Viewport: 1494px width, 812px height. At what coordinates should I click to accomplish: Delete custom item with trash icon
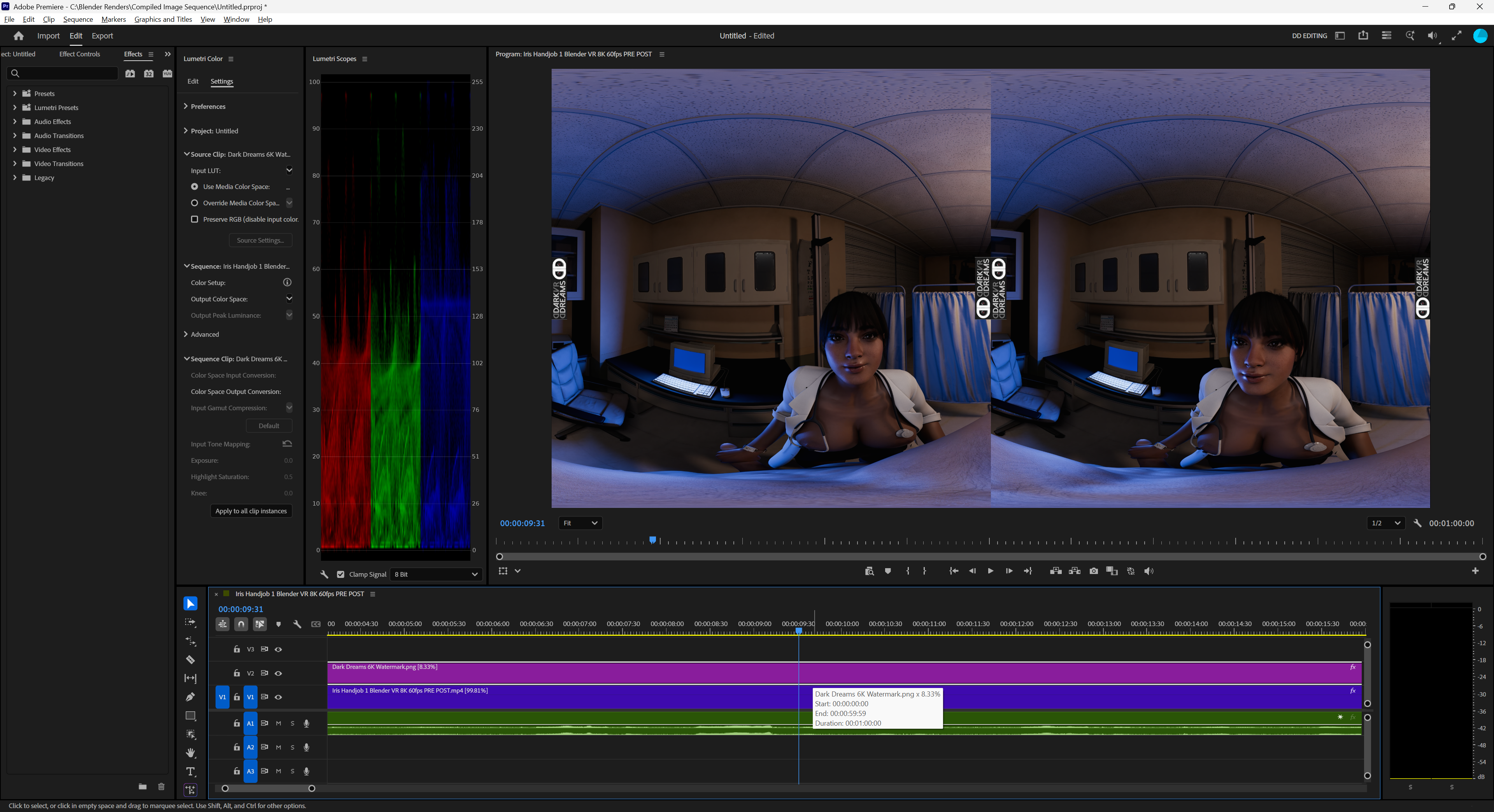(161, 786)
